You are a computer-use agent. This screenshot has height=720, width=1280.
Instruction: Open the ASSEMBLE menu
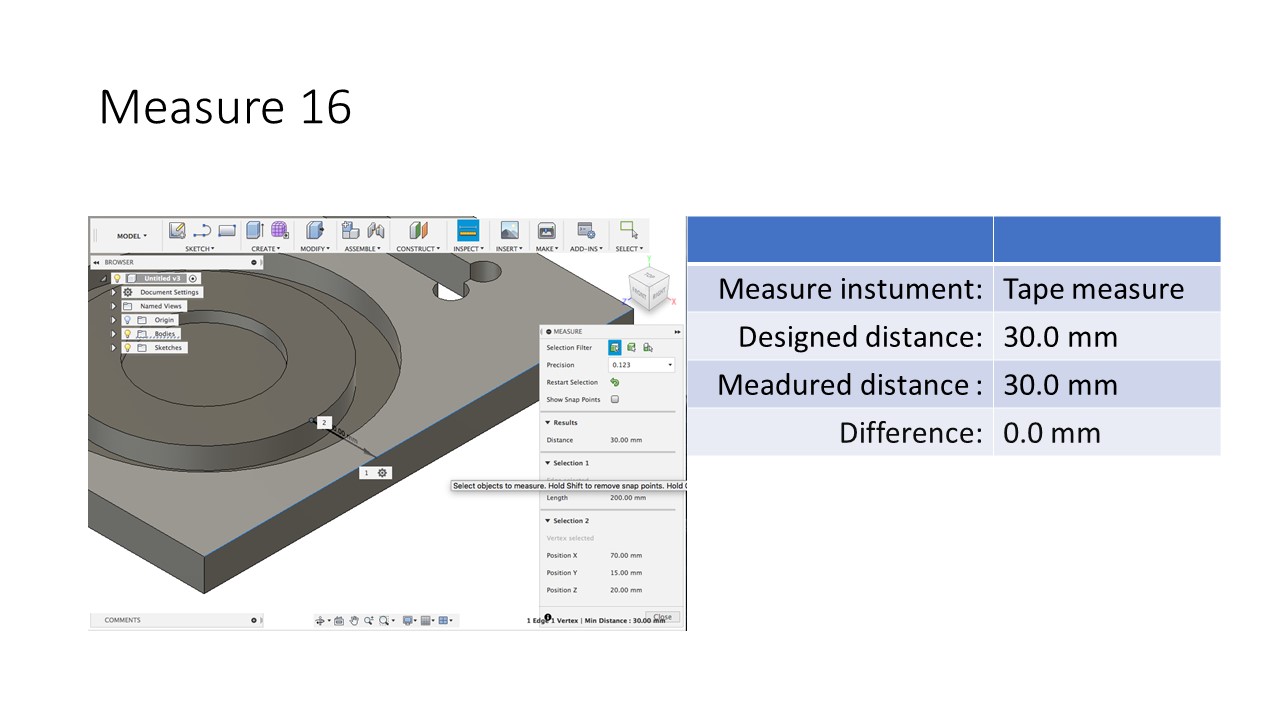tap(362, 249)
